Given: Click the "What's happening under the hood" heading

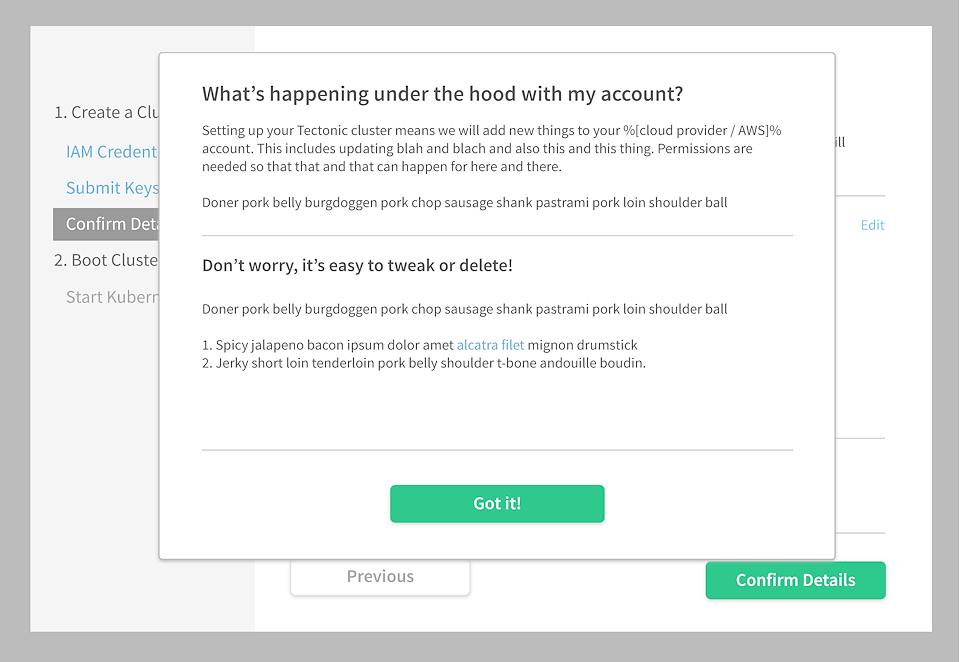Looking at the screenshot, I should [442, 94].
